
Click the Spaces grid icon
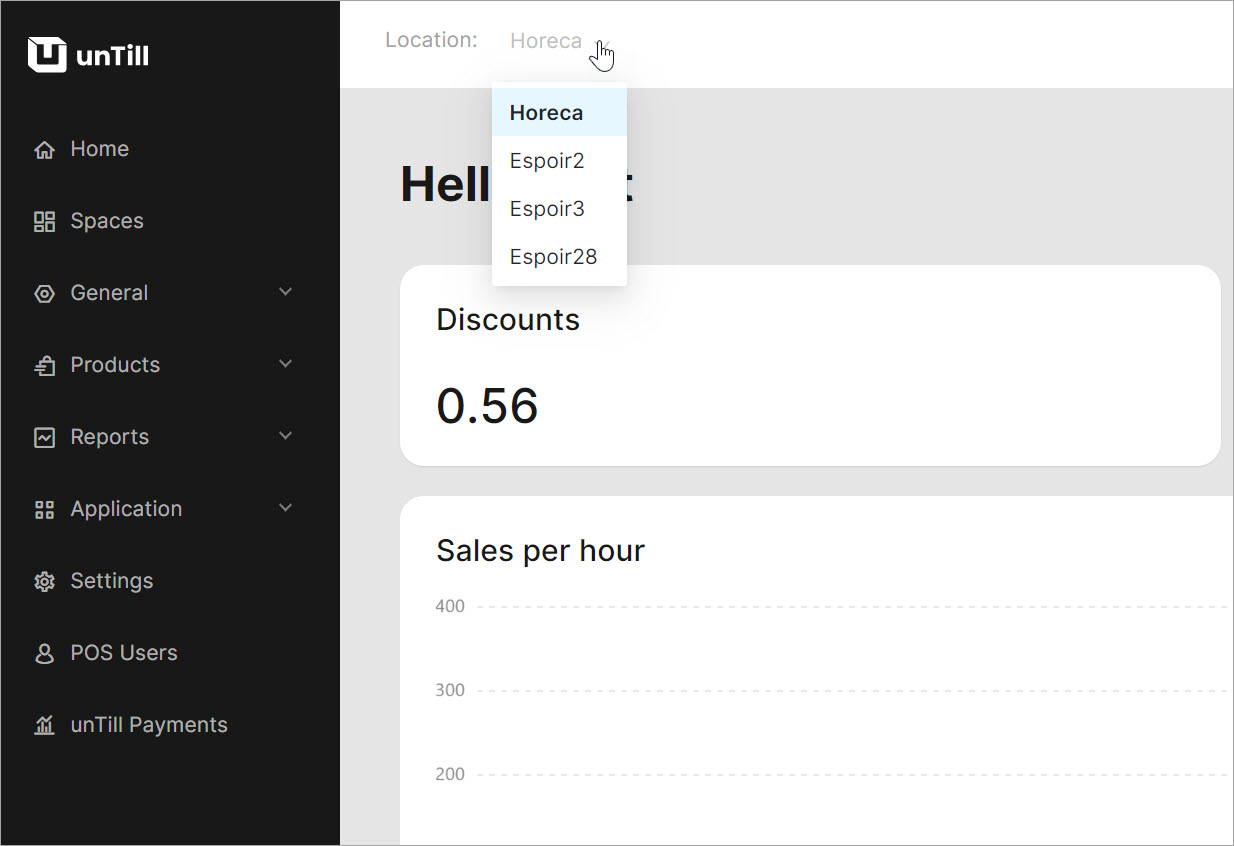tap(44, 222)
